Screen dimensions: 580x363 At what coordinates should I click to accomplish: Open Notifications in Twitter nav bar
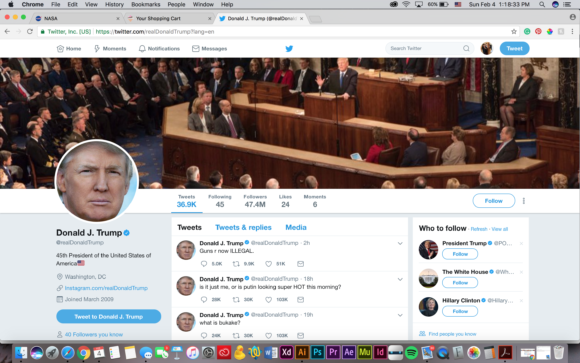(159, 48)
